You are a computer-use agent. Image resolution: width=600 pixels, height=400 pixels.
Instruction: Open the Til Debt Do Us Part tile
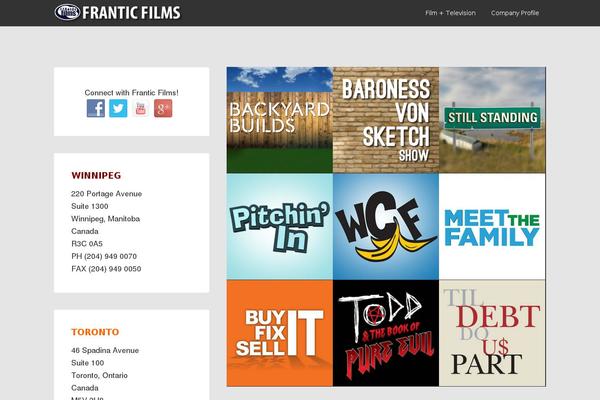click(492, 333)
